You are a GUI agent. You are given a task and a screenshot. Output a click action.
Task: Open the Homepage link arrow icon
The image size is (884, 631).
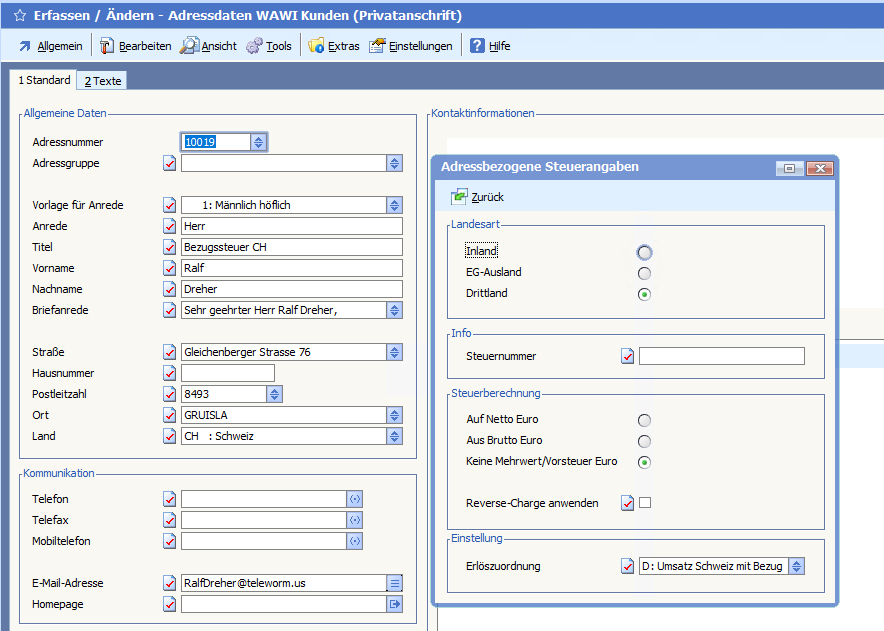(x=395, y=604)
